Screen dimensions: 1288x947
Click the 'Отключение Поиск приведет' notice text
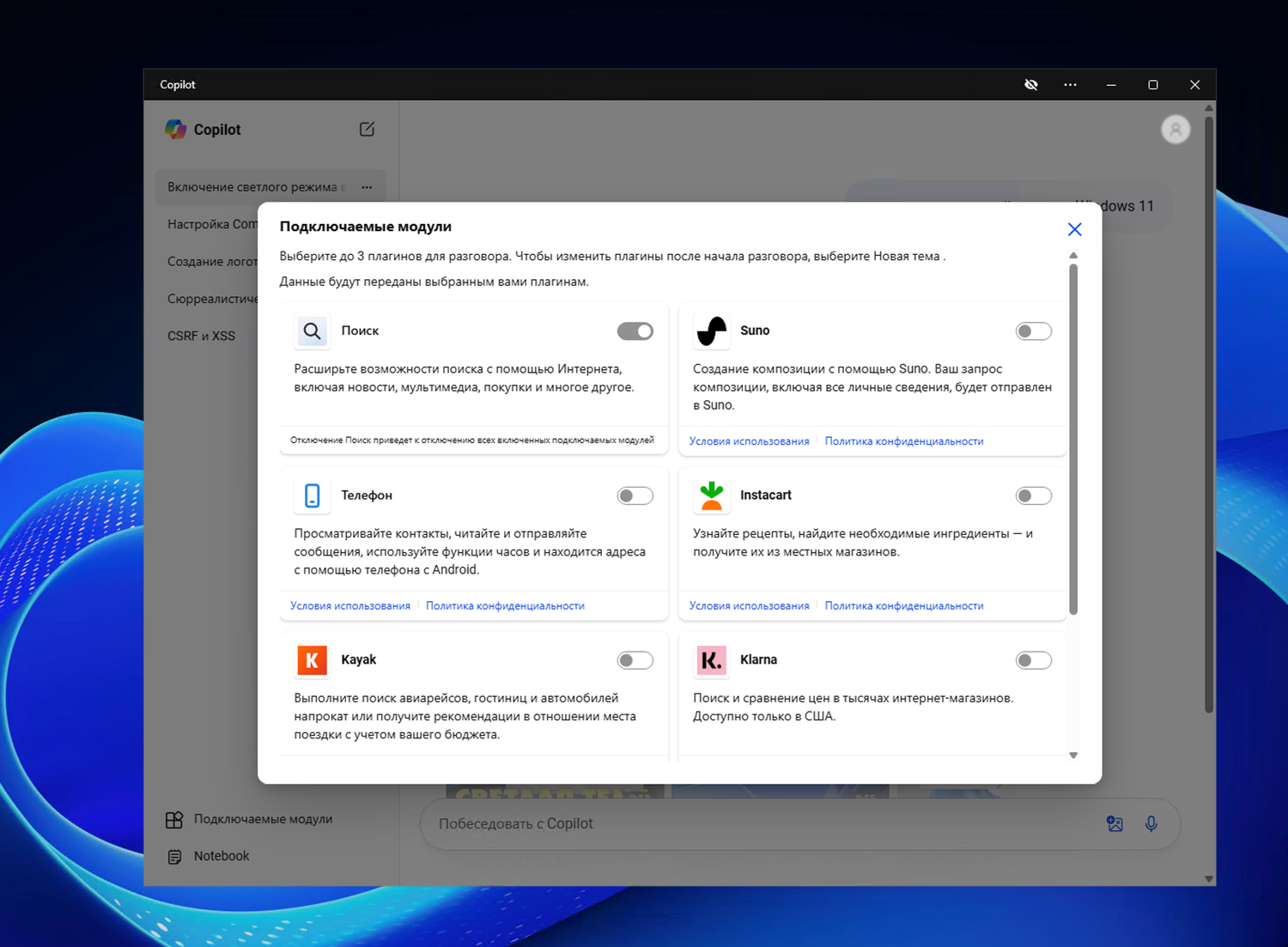click(x=472, y=440)
